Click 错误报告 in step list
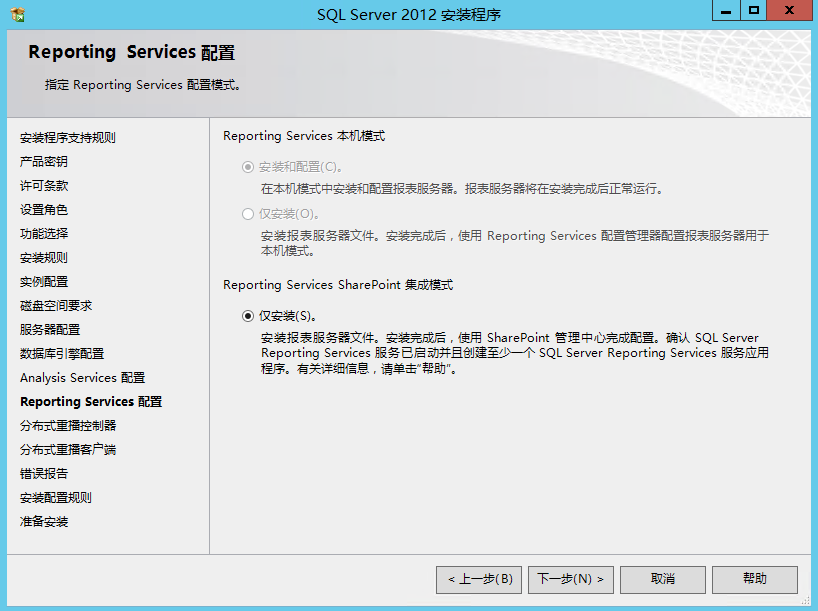 (x=44, y=474)
